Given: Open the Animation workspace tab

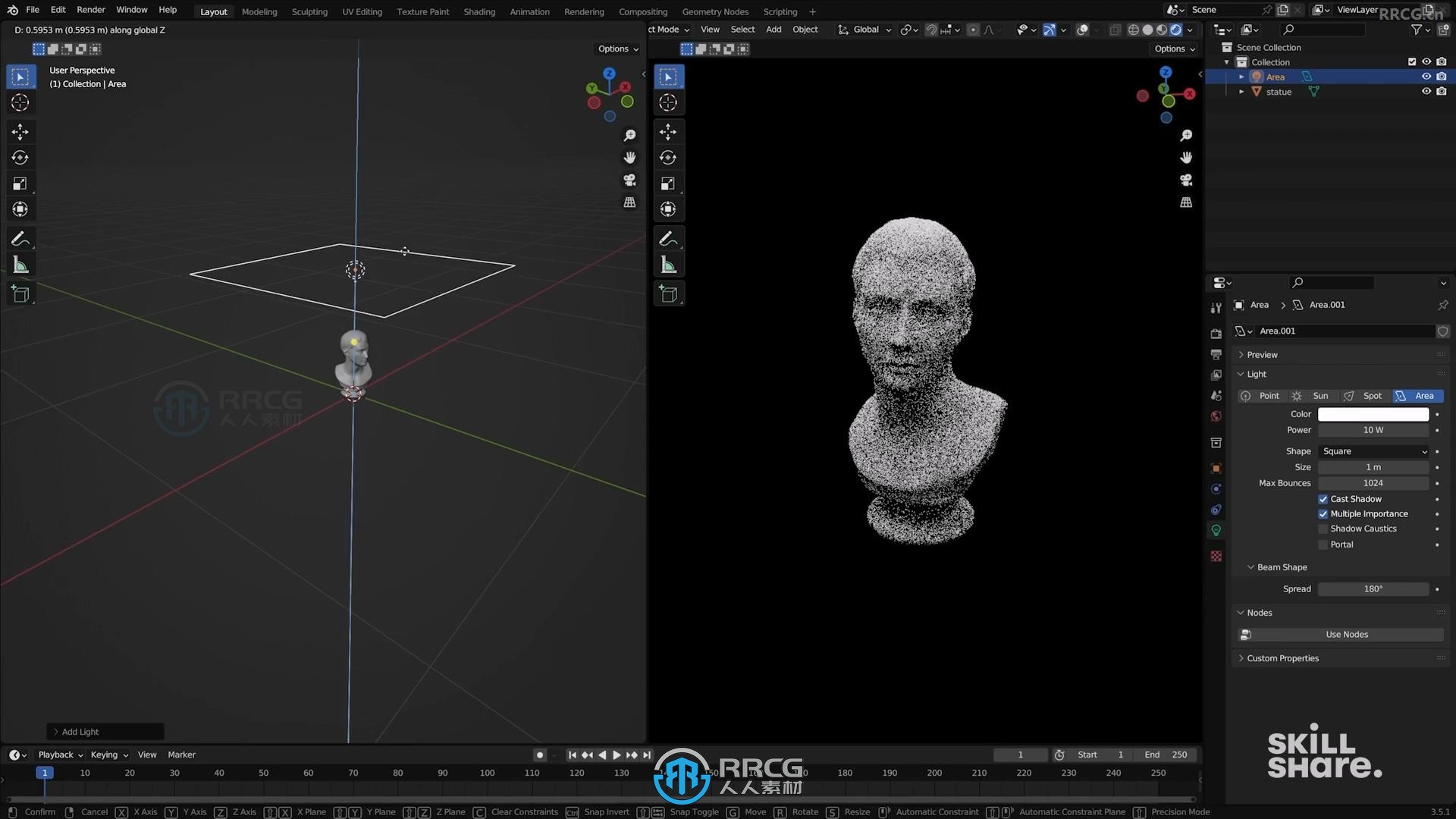Looking at the screenshot, I should click(530, 11).
